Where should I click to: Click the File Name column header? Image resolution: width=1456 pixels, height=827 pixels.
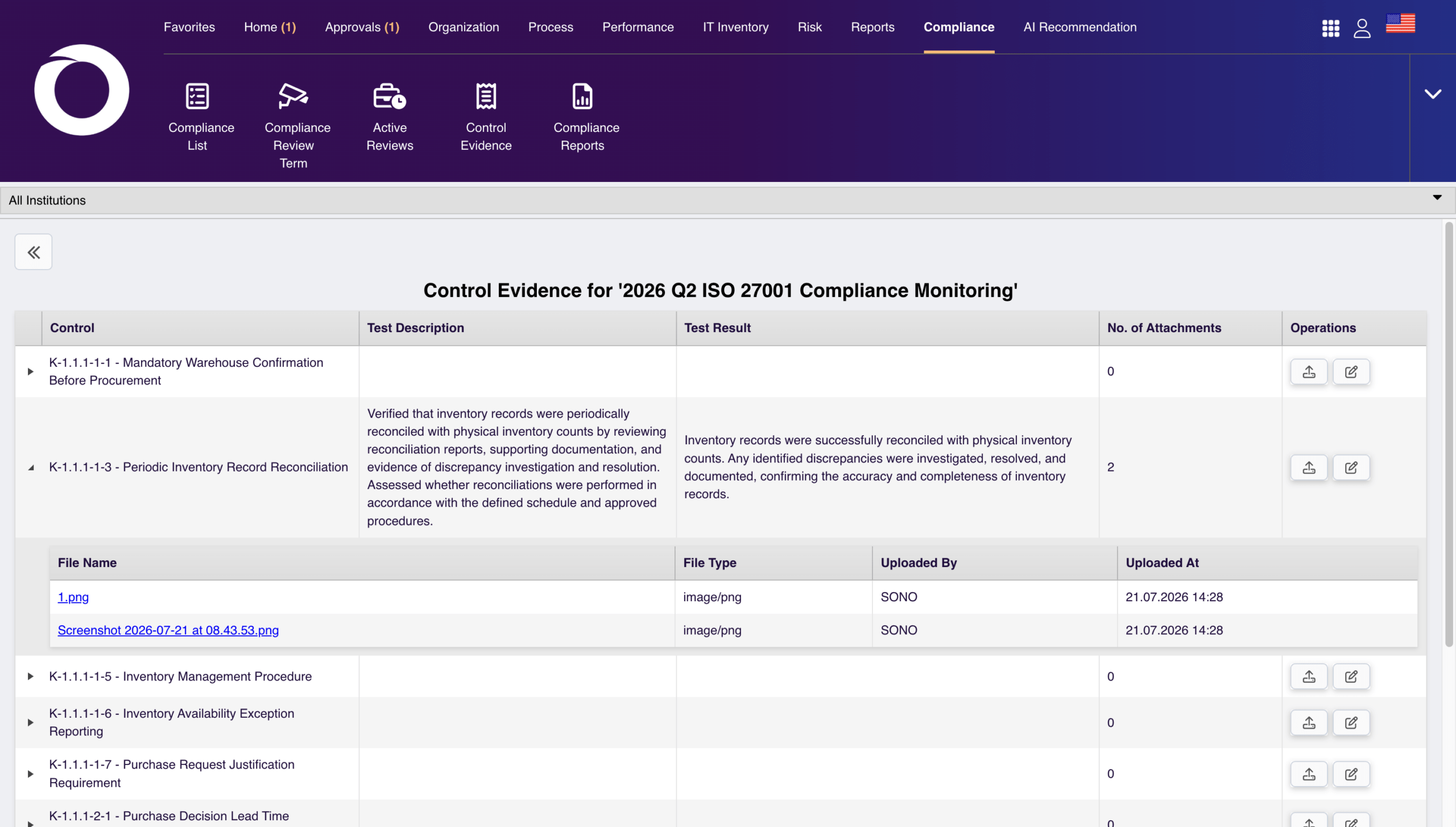[362, 563]
